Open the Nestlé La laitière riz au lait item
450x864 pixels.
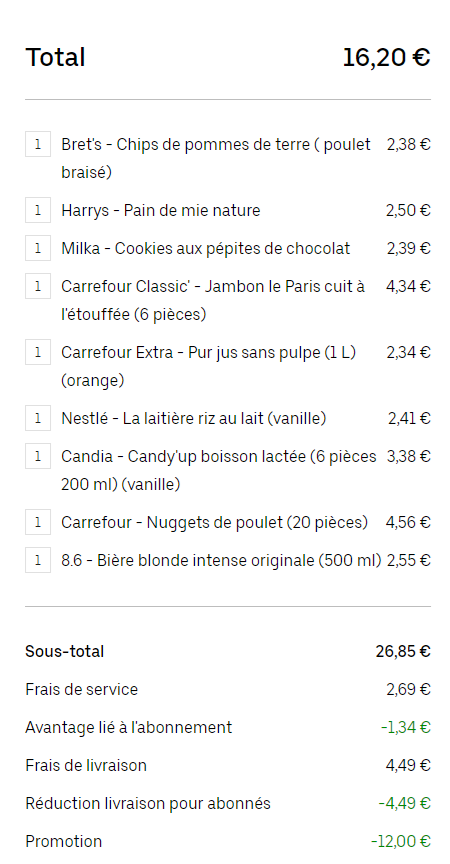(x=193, y=419)
